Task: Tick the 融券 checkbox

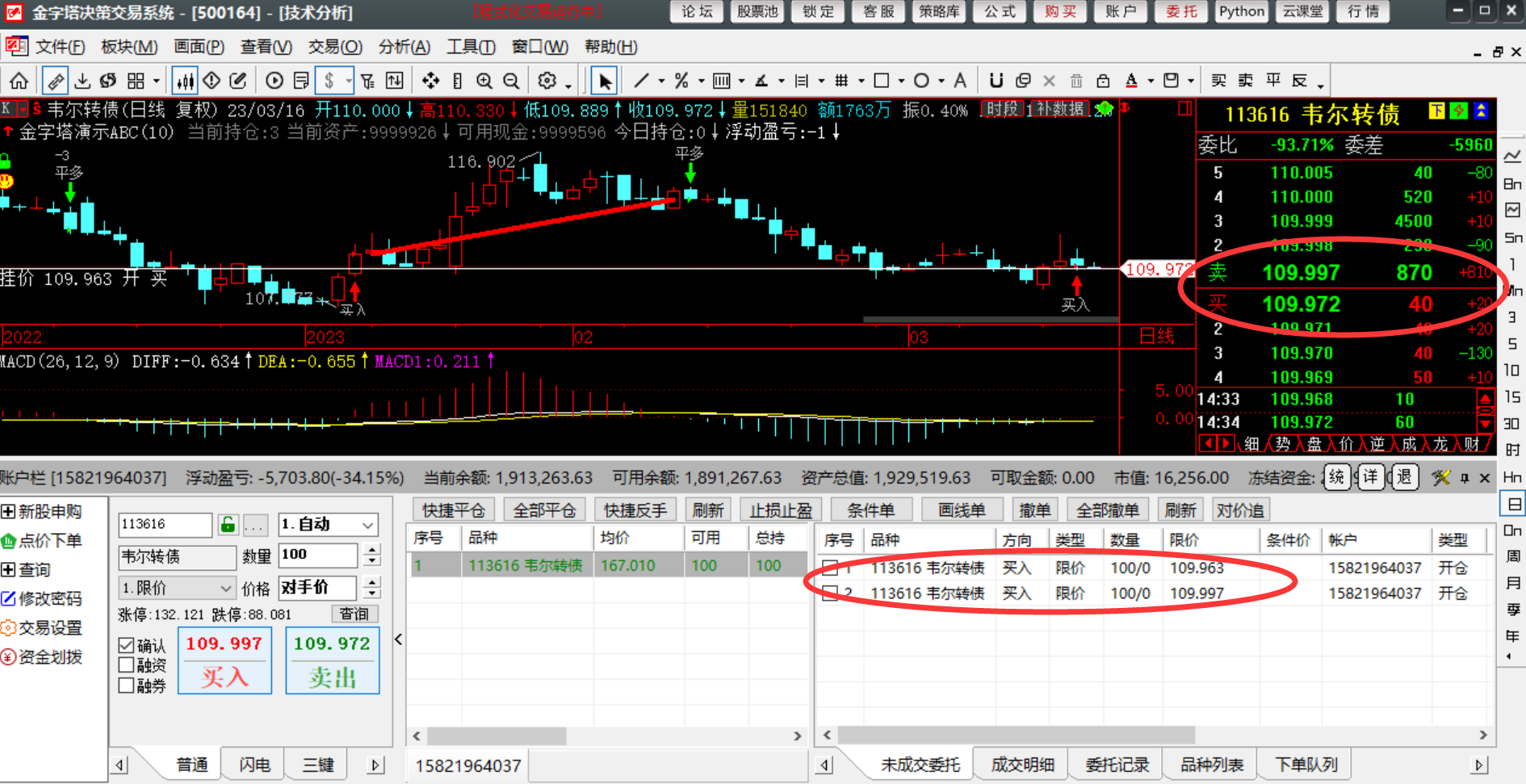Action: 126,685
